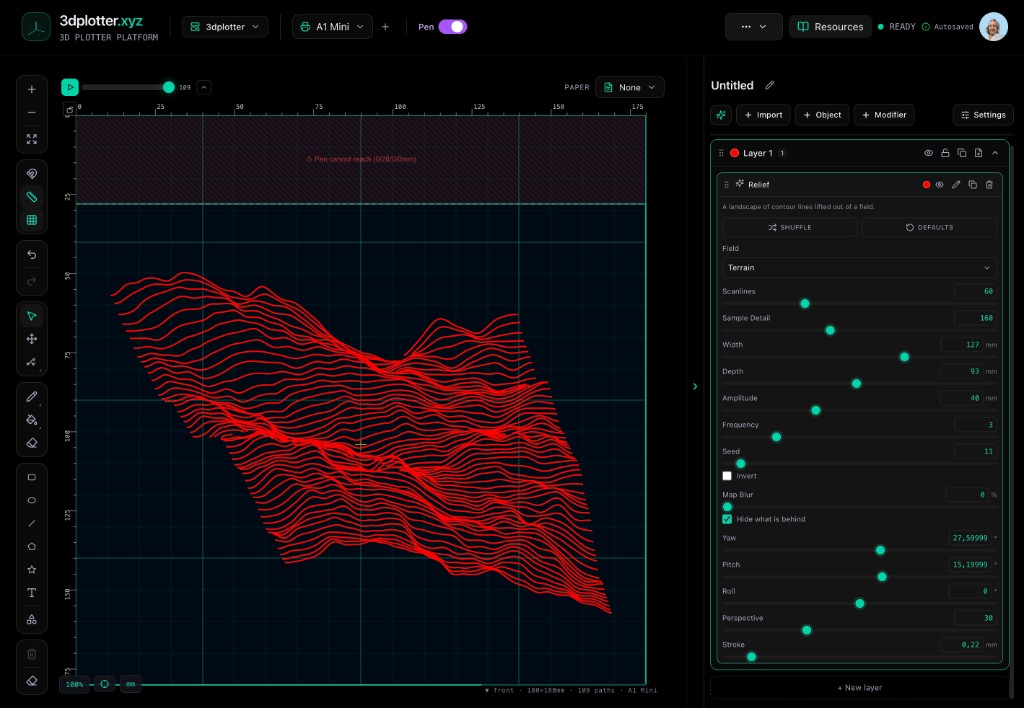Rename the Untitled project with pencil icon
Image resolution: width=1024 pixels, height=708 pixels.
[x=769, y=86]
